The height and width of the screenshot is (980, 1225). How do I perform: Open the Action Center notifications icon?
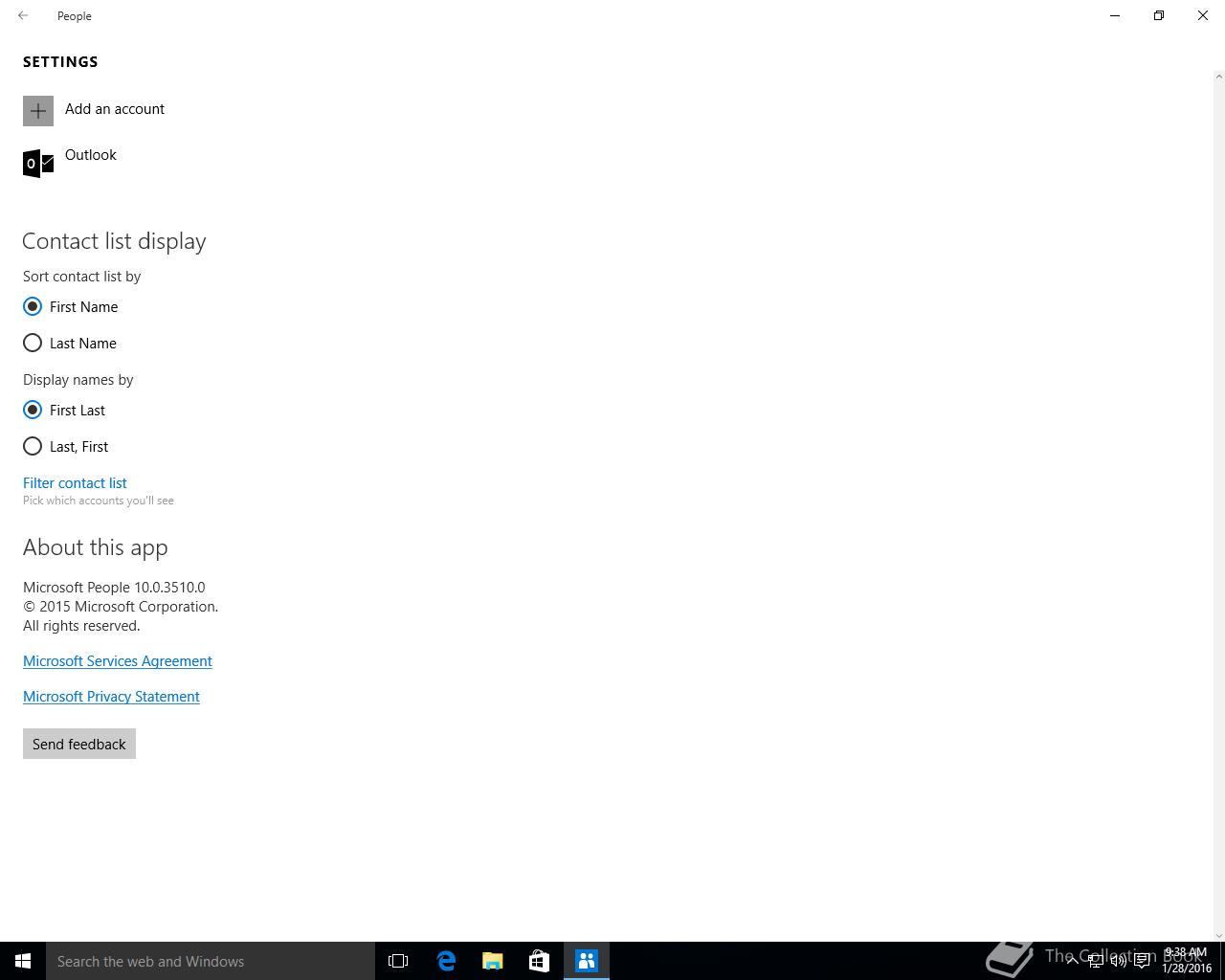click(x=1142, y=961)
